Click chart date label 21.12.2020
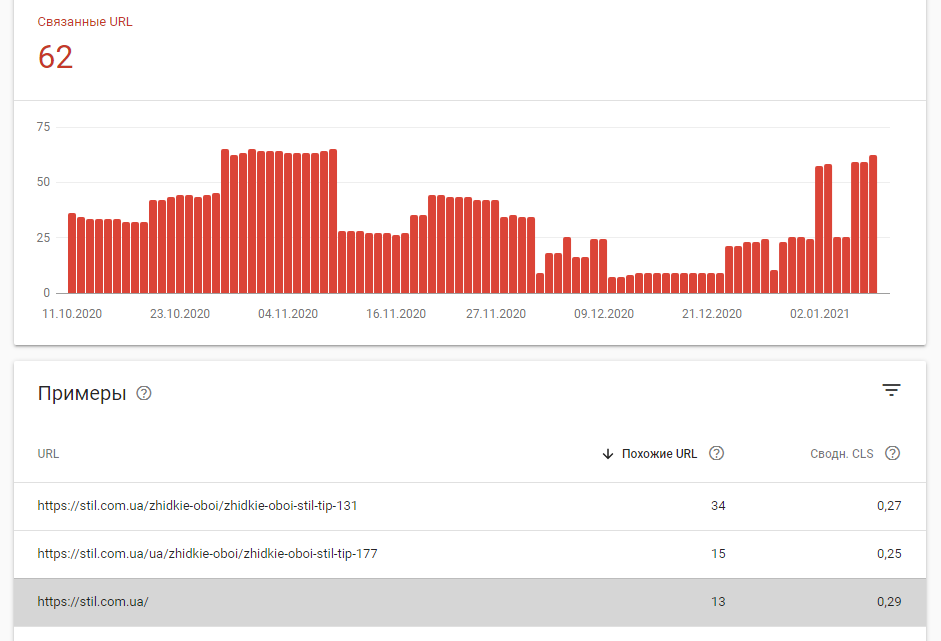 click(x=712, y=314)
